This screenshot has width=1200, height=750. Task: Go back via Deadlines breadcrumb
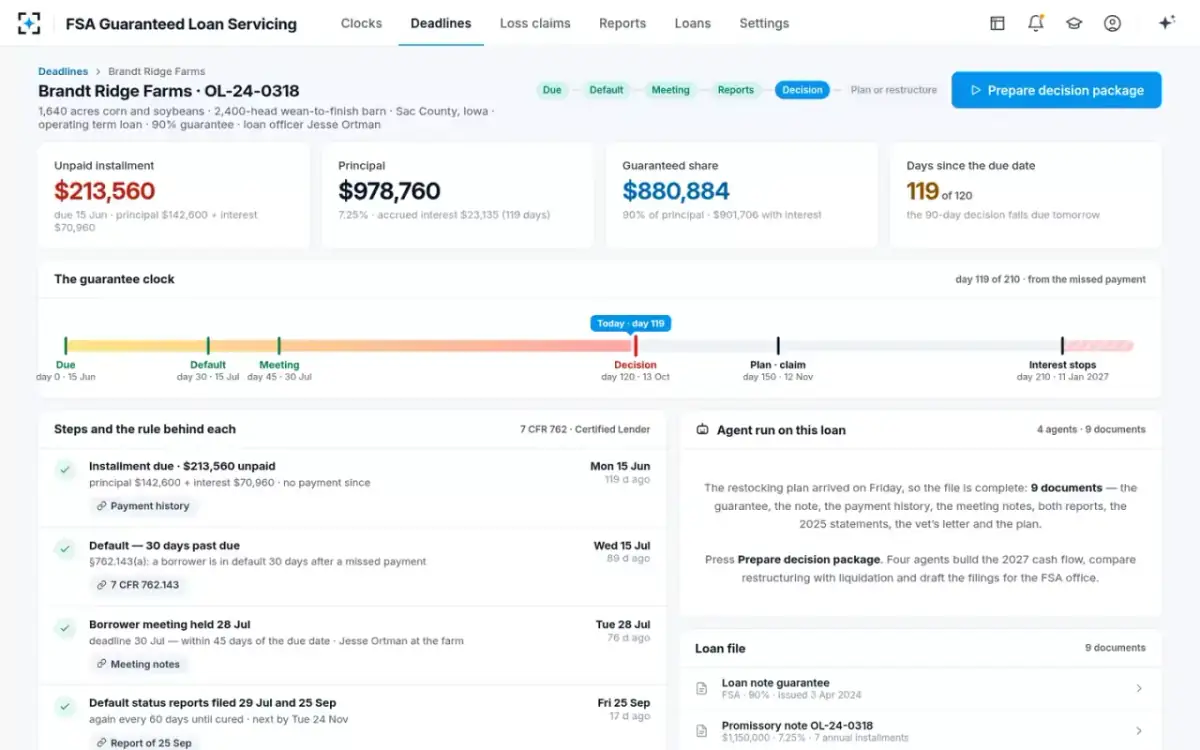point(63,71)
